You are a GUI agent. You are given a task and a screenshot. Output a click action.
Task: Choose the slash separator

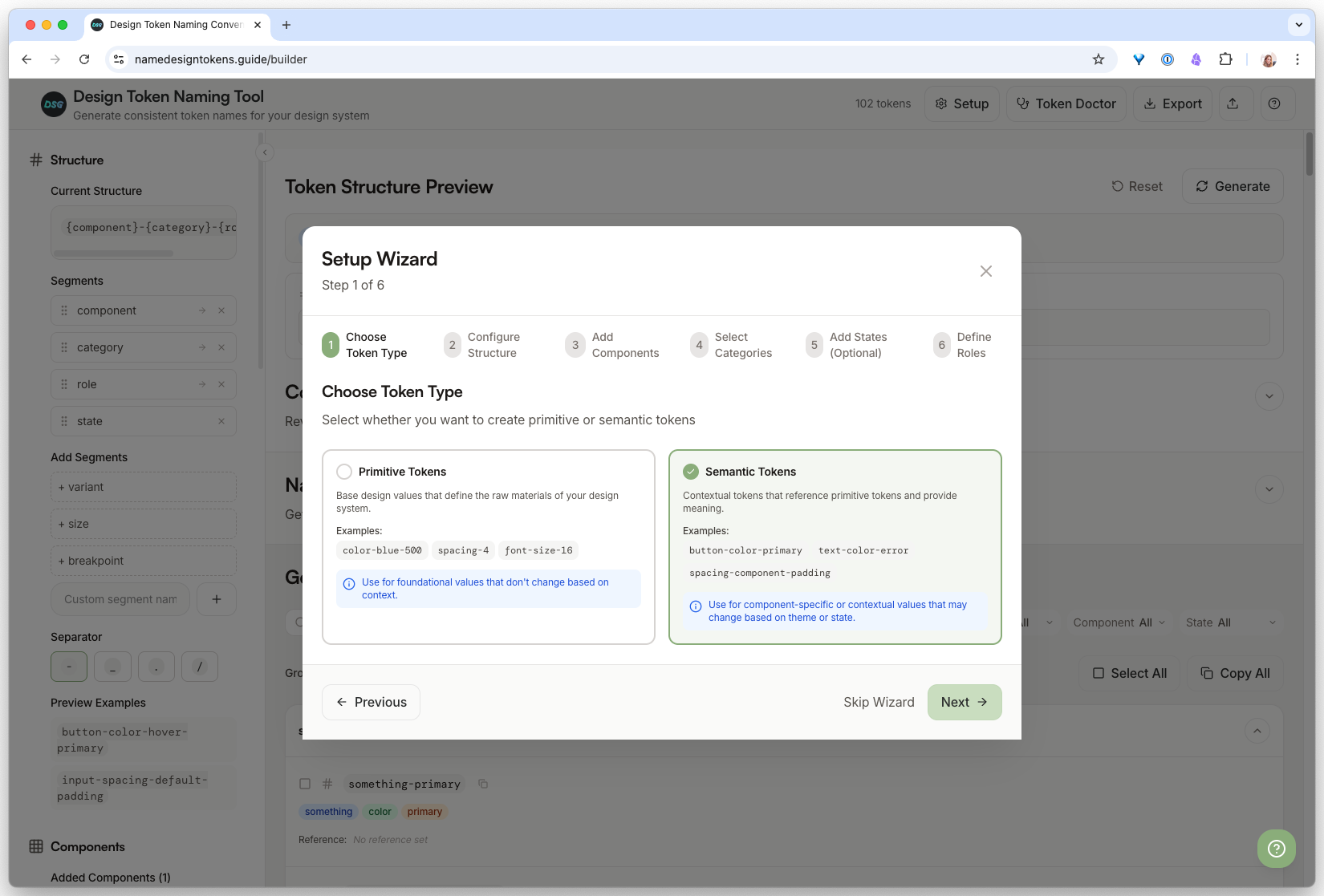200,667
